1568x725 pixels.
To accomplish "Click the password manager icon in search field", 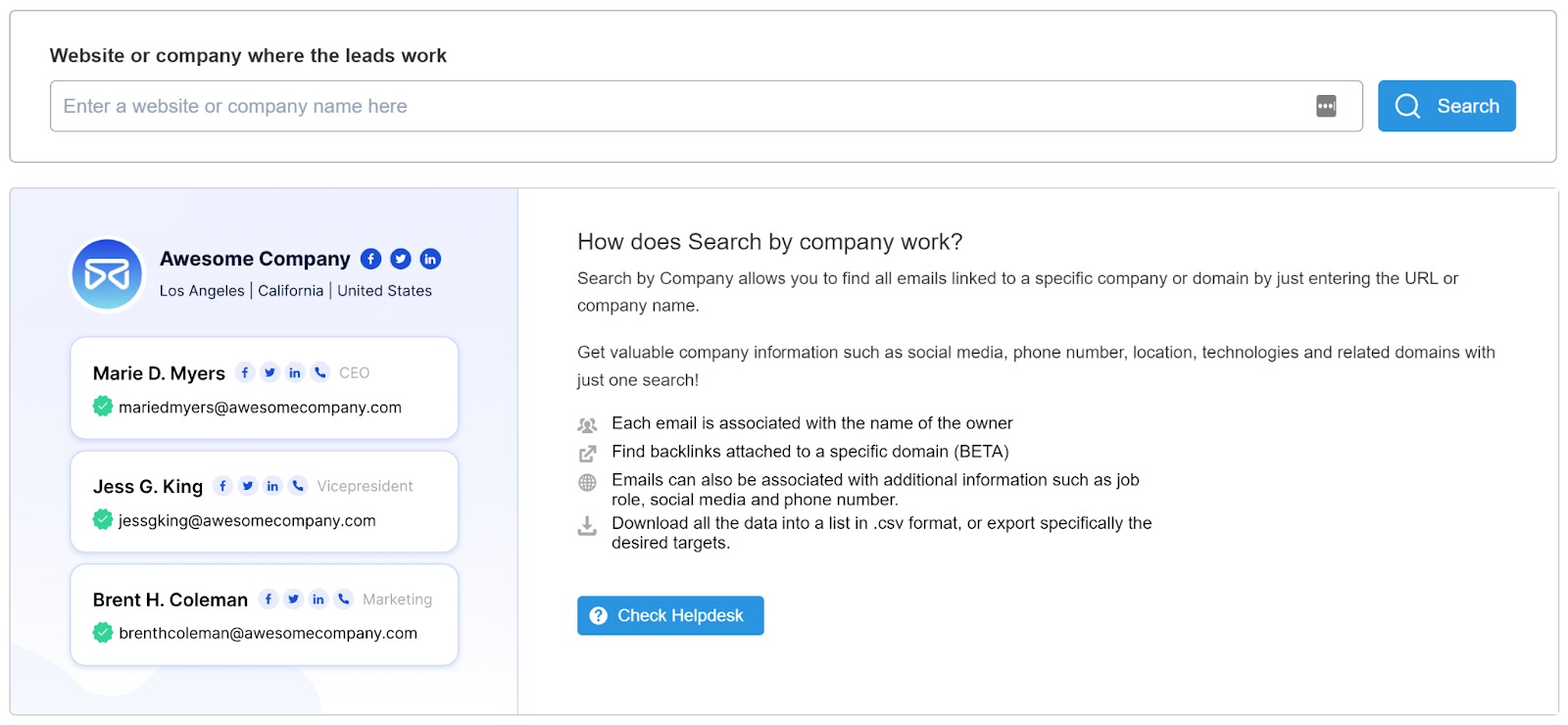I will pyautogui.click(x=1326, y=106).
